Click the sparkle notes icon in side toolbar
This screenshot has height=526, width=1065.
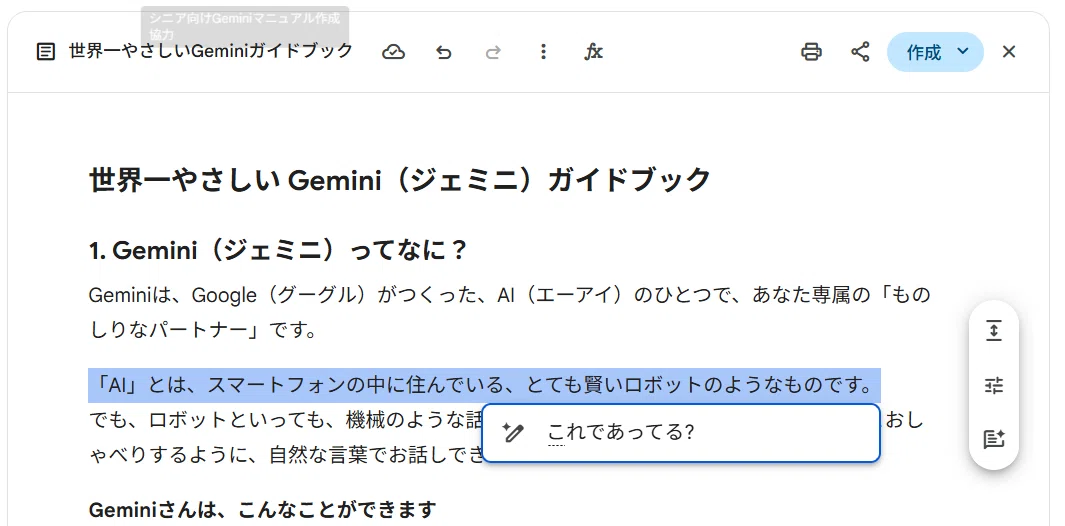coord(994,439)
